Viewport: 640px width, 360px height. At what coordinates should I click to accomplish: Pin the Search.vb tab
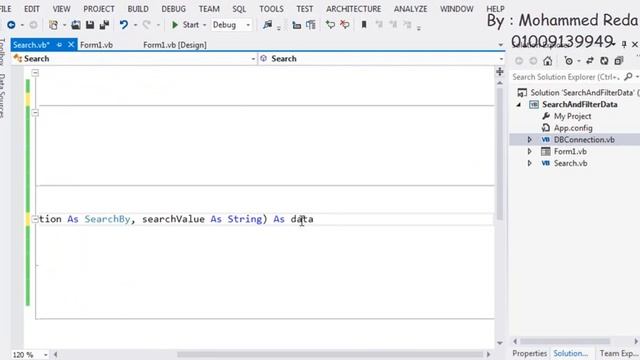[x=60, y=45]
